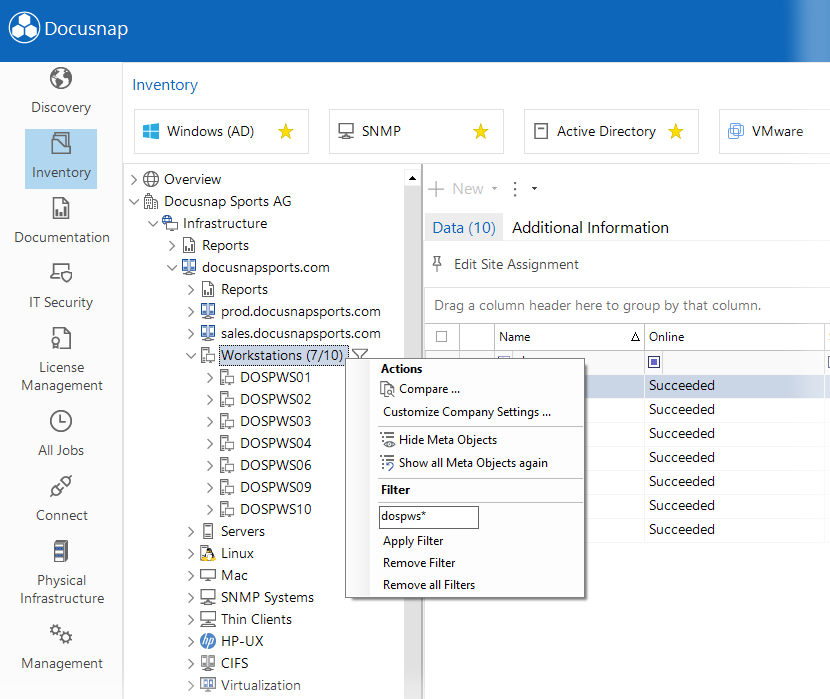Open the Discovery section globe icon
Screen dimensions: 830x699
click(61, 79)
